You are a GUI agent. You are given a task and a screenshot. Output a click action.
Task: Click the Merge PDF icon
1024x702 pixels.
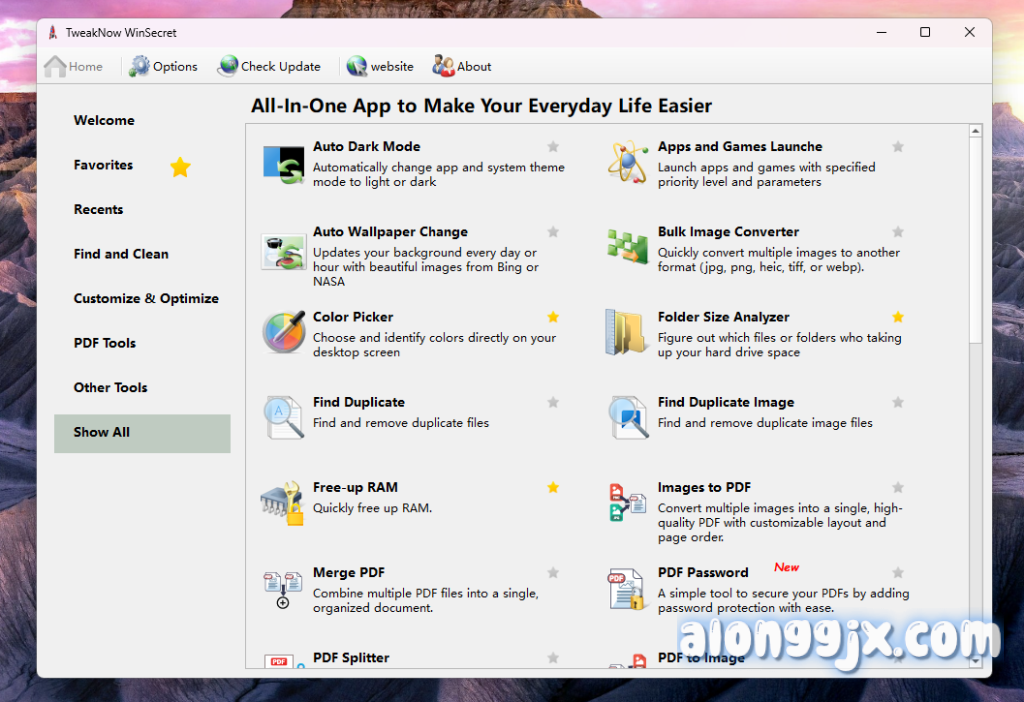tap(283, 589)
